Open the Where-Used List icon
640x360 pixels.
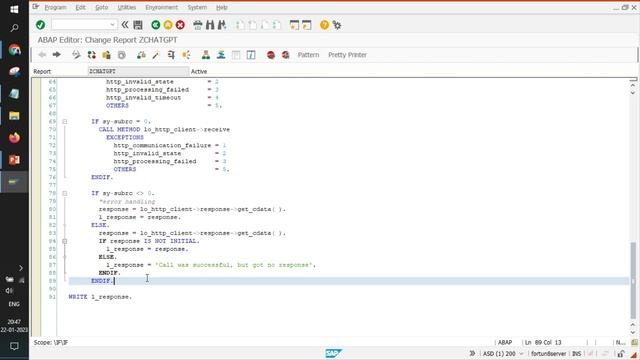click(186, 55)
